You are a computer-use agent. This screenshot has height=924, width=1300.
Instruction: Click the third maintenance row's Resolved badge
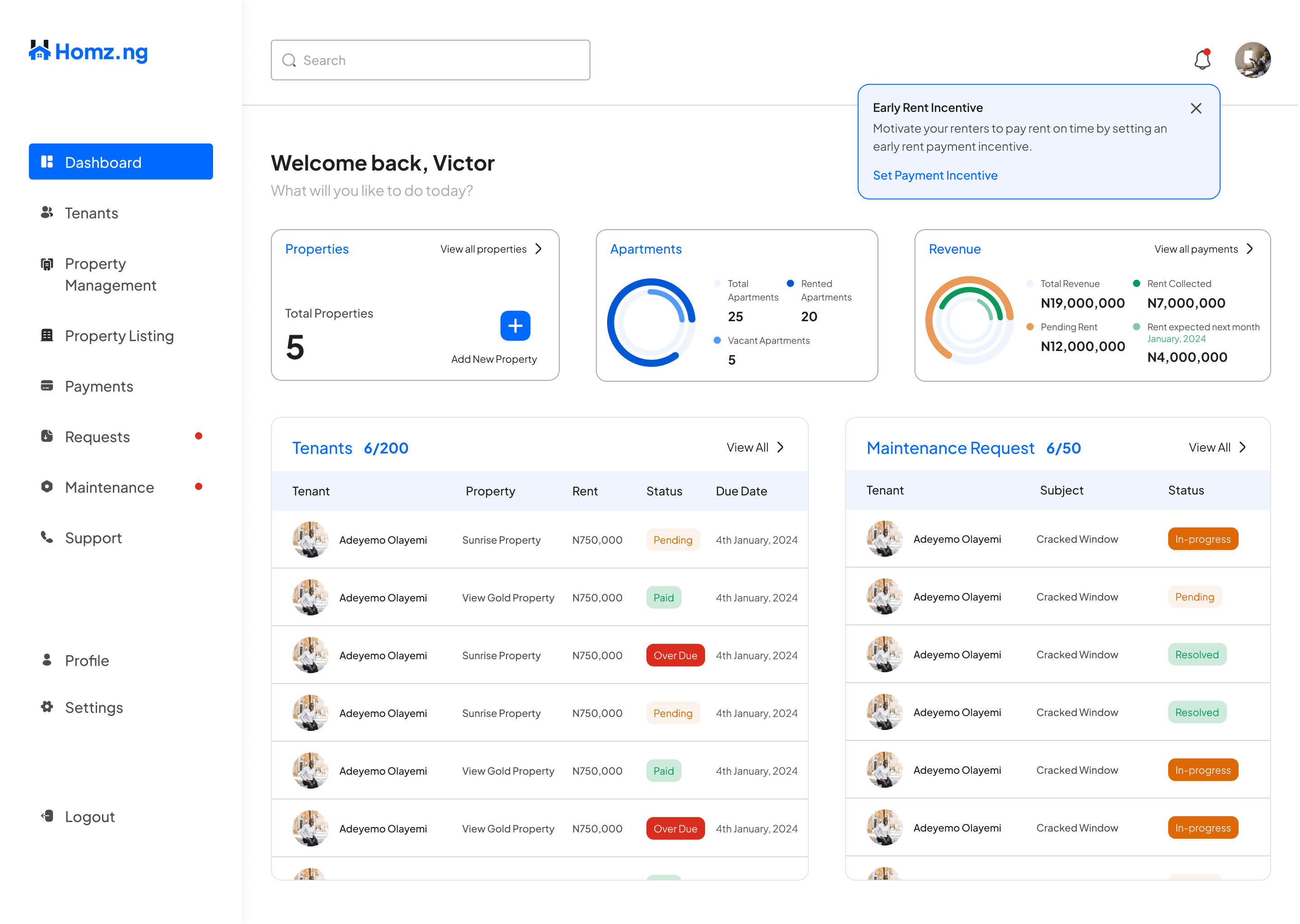(x=1197, y=654)
